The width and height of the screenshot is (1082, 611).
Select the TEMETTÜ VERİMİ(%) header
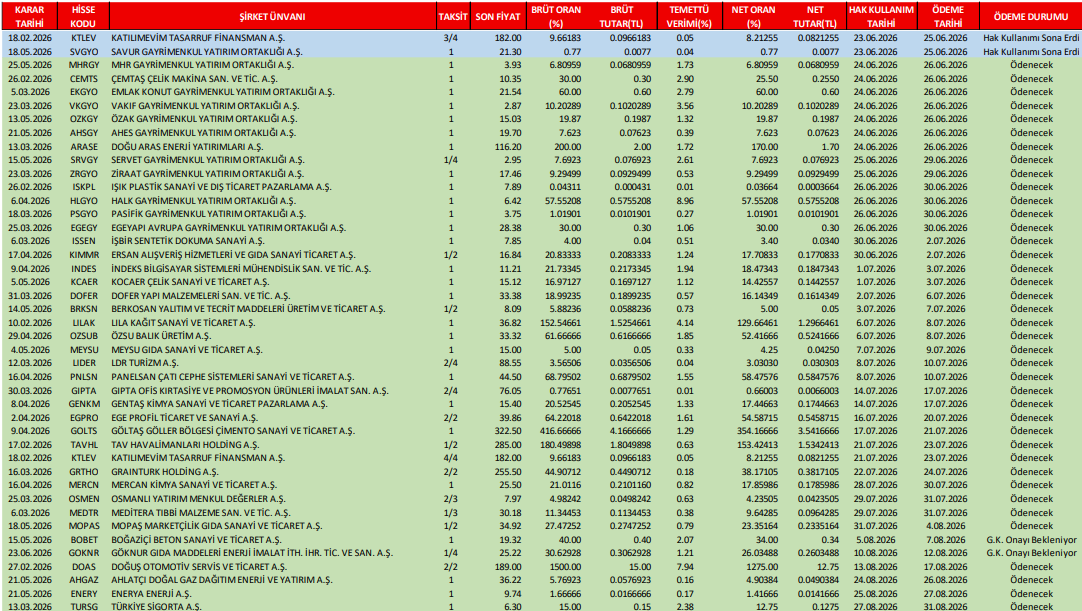click(x=689, y=17)
